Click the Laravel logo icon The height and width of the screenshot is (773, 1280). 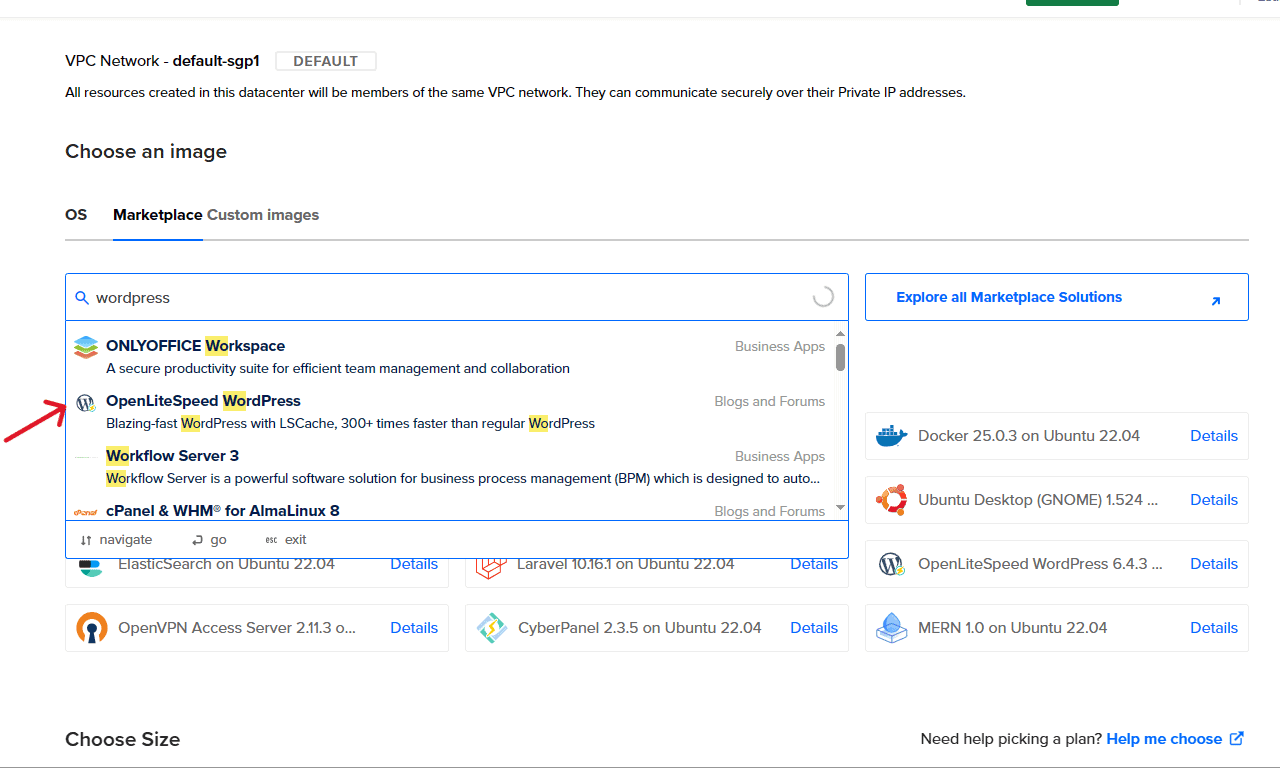[491, 566]
